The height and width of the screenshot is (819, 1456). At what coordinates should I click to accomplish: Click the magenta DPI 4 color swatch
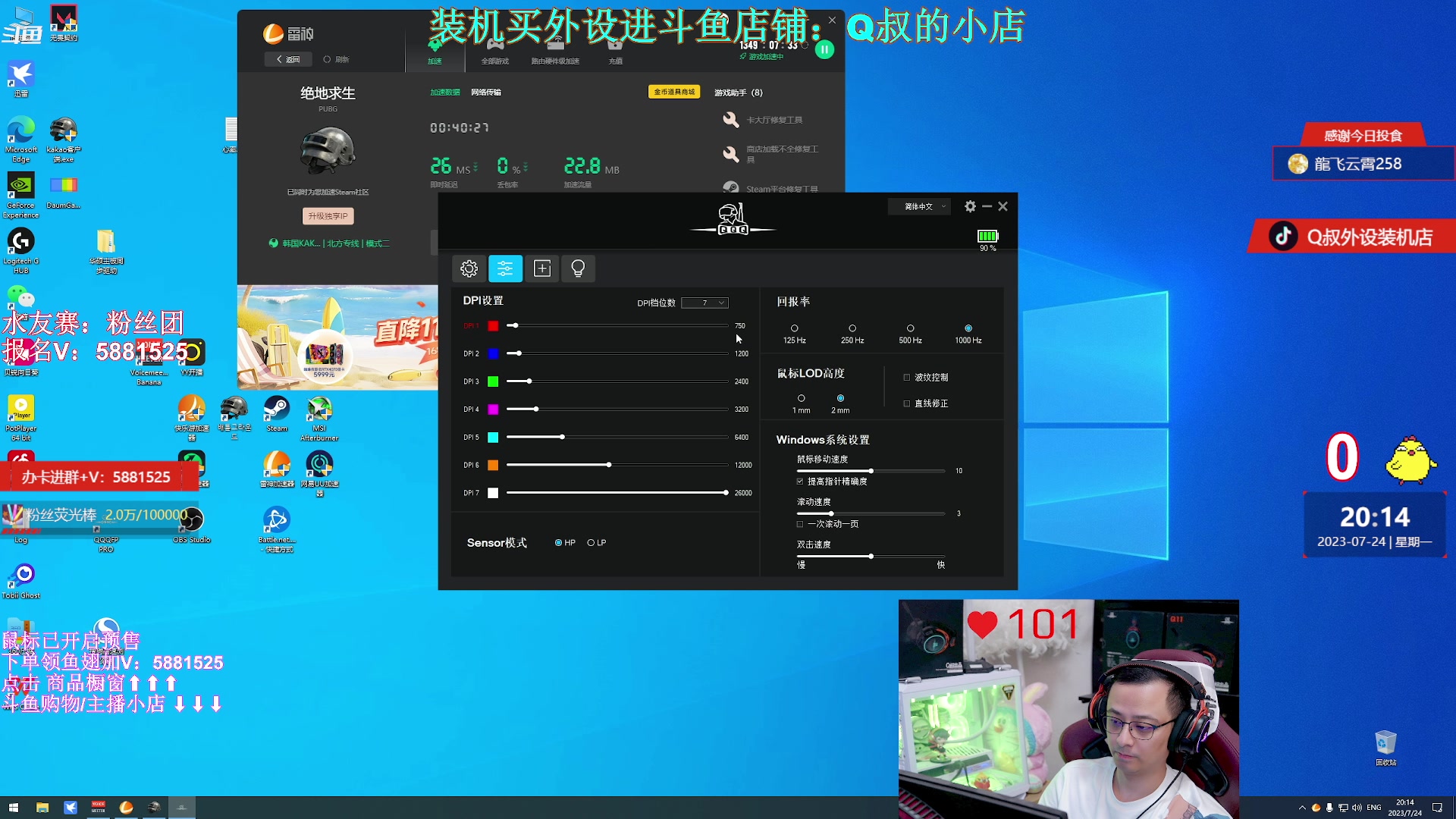[493, 409]
